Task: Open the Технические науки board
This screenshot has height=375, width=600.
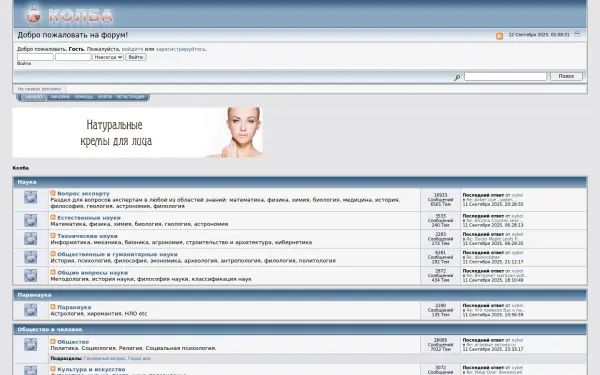Action: (x=88, y=236)
